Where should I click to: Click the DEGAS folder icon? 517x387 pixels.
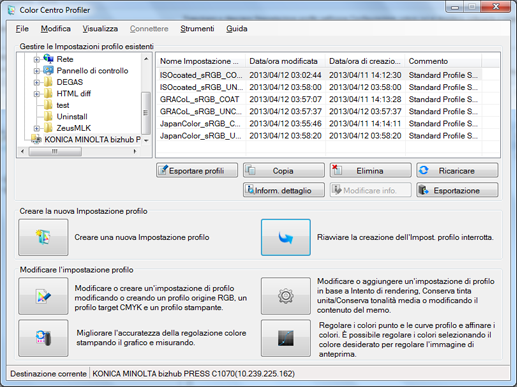pos(49,82)
